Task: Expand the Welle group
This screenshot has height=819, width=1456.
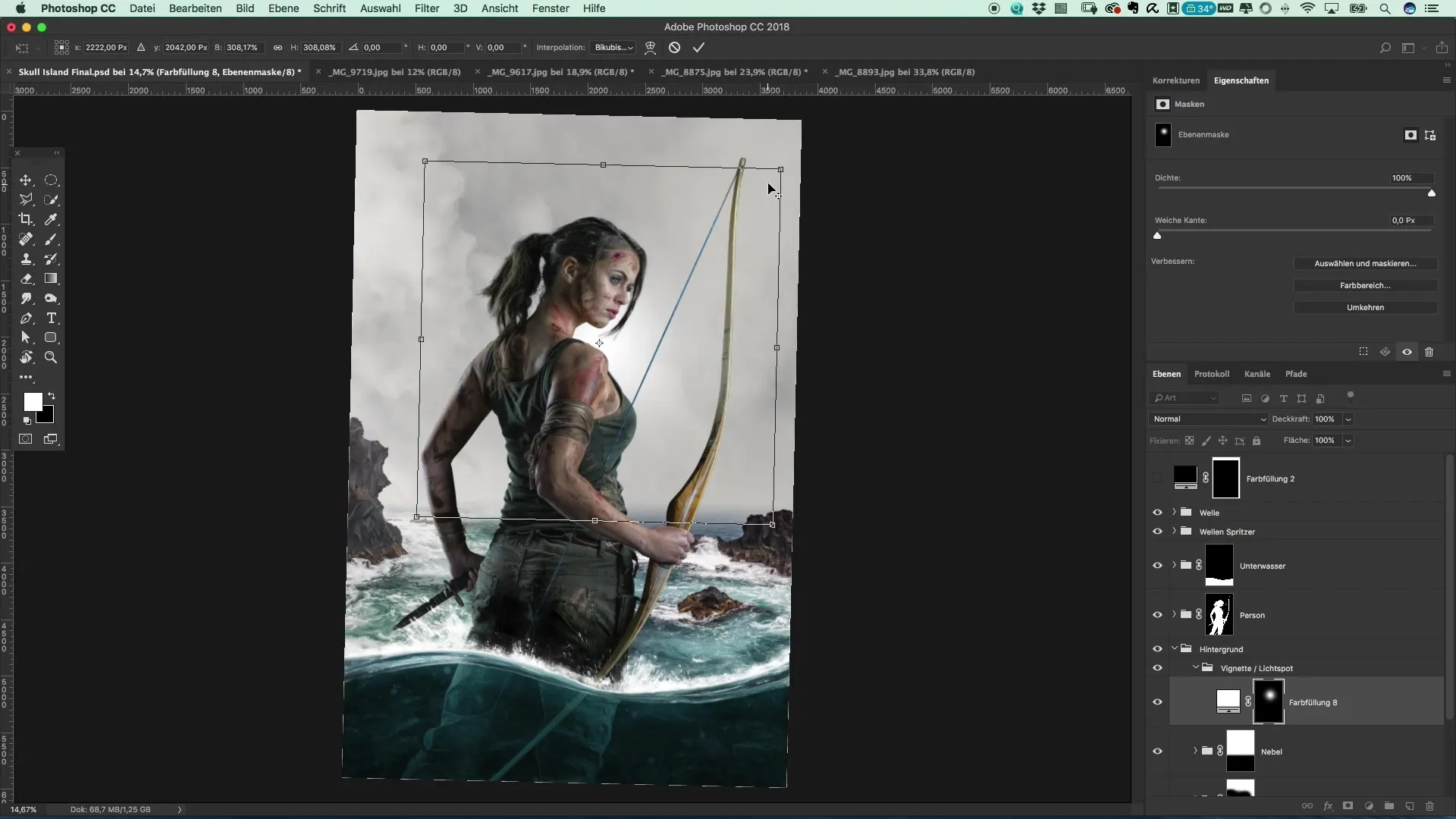Action: tap(1174, 512)
